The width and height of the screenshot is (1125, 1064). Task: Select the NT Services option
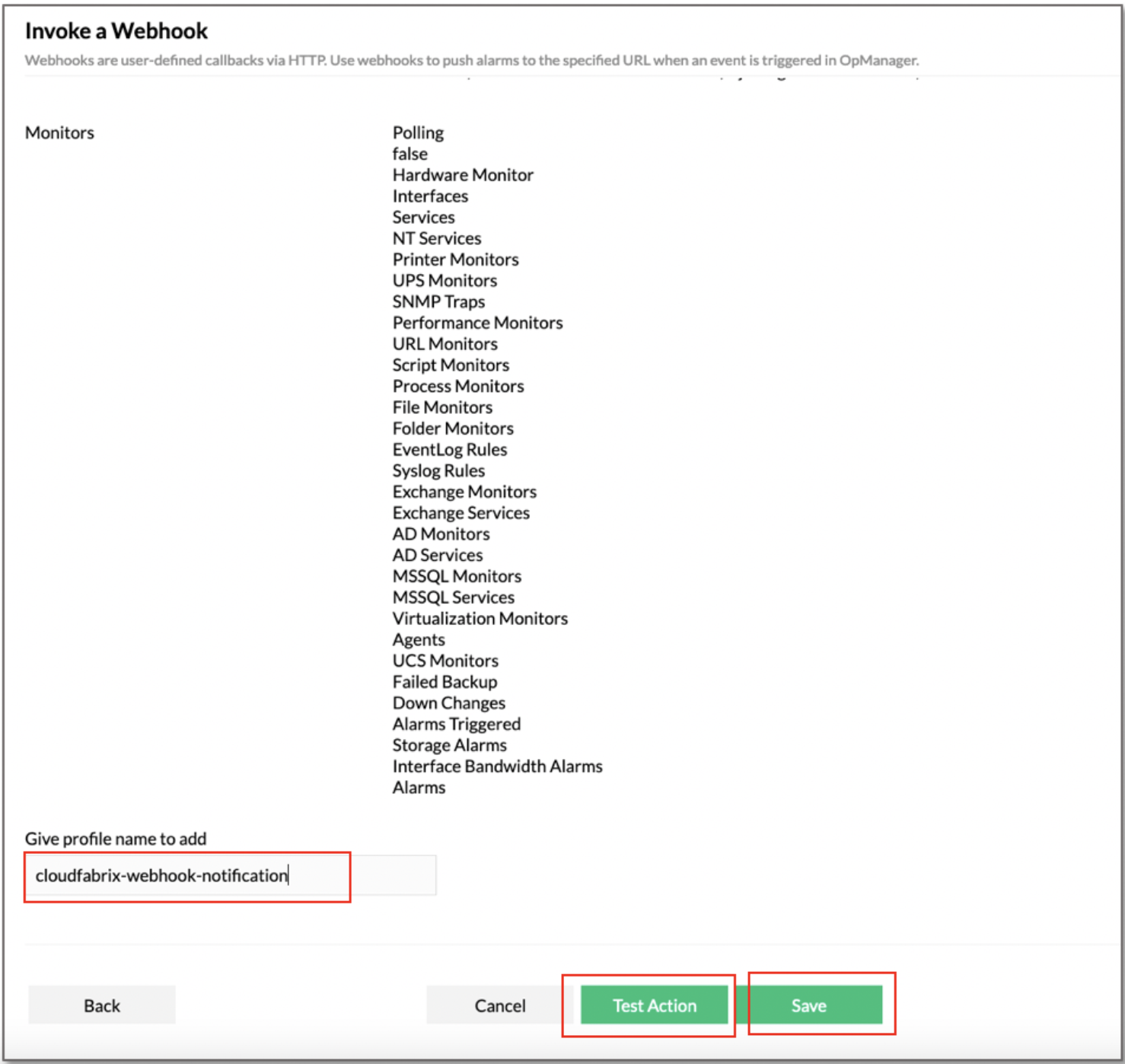point(436,237)
